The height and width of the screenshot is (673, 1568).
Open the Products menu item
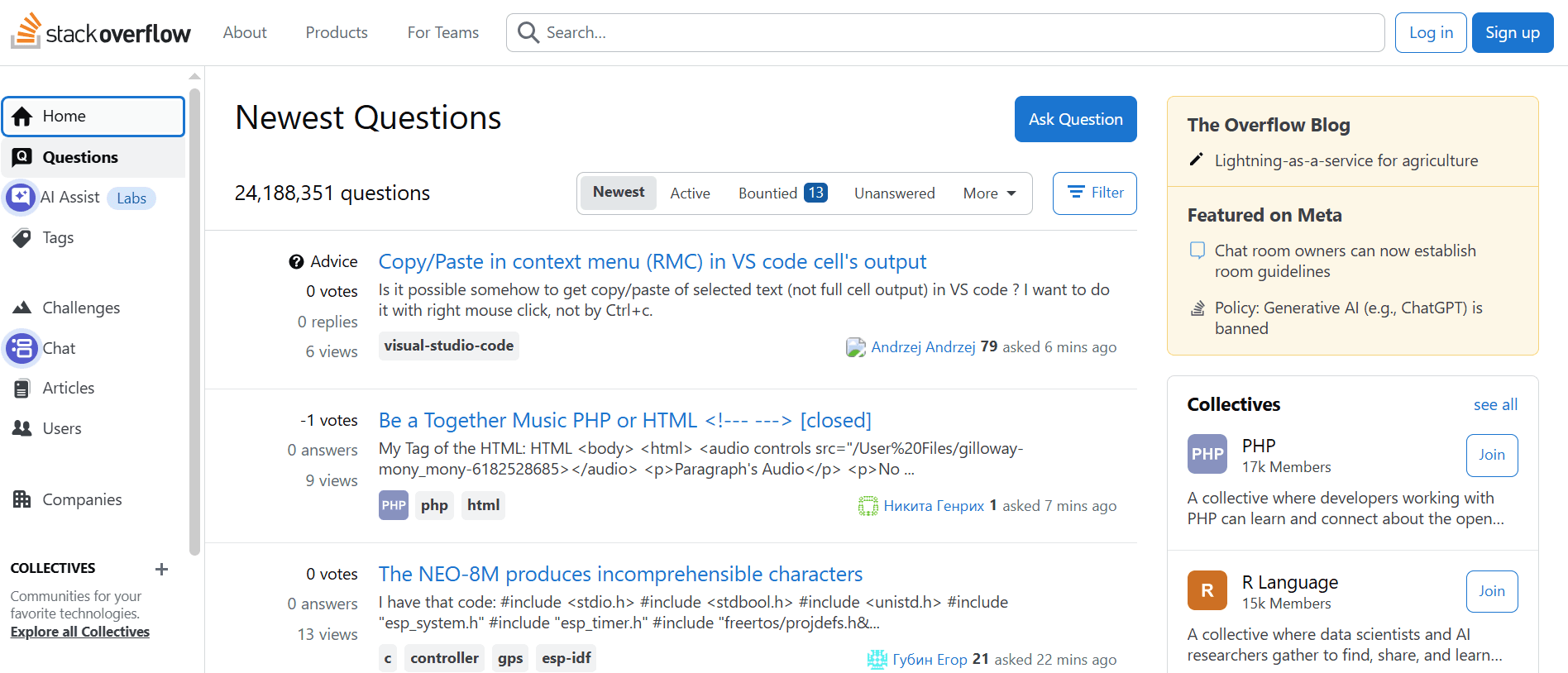point(337,32)
